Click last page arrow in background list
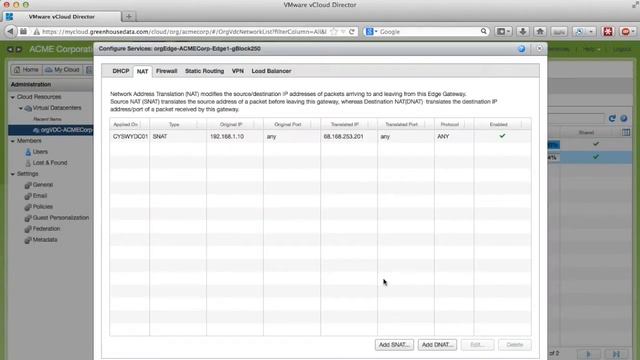 coord(616,354)
